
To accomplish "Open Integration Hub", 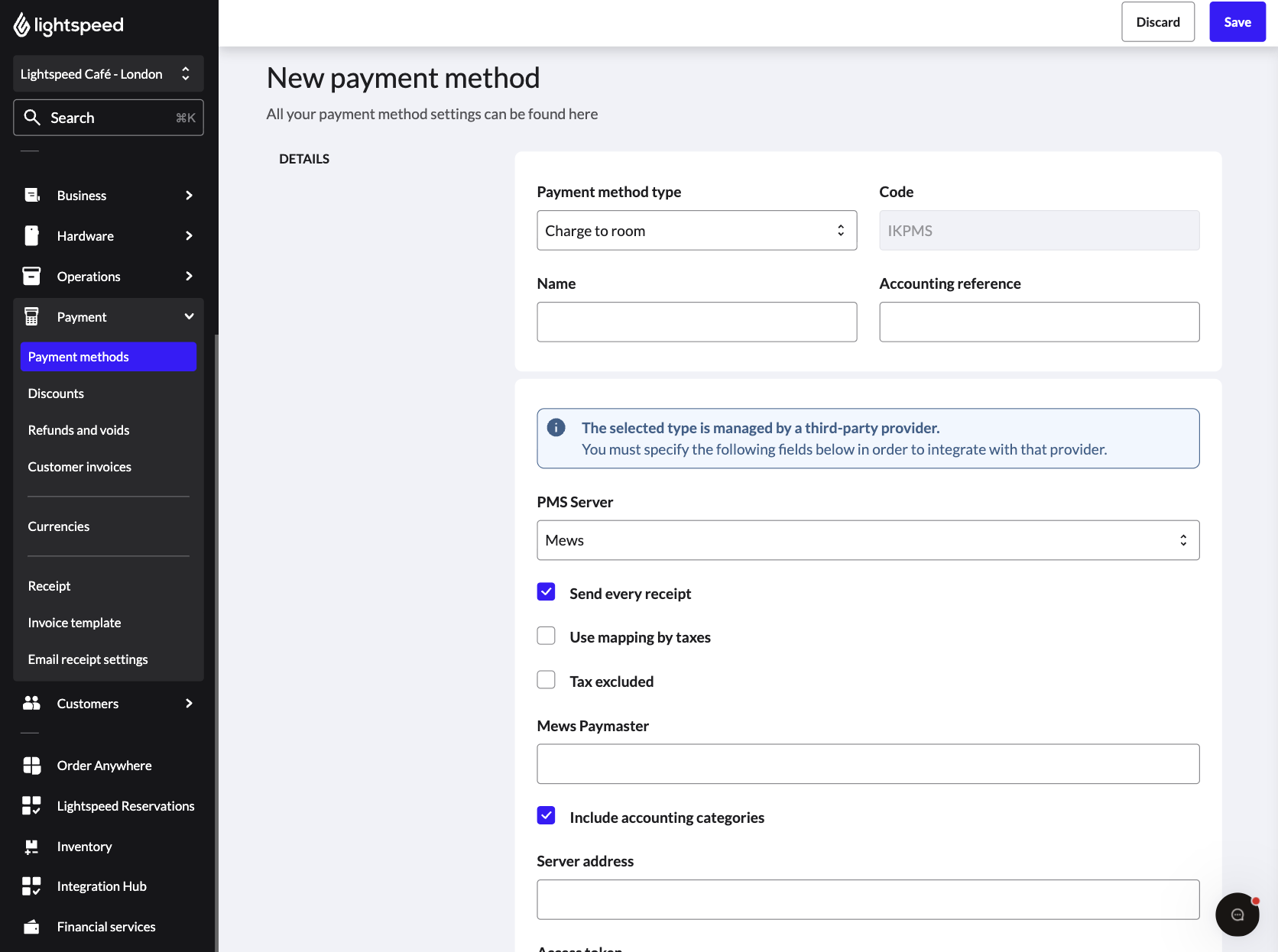I will click(x=102, y=886).
